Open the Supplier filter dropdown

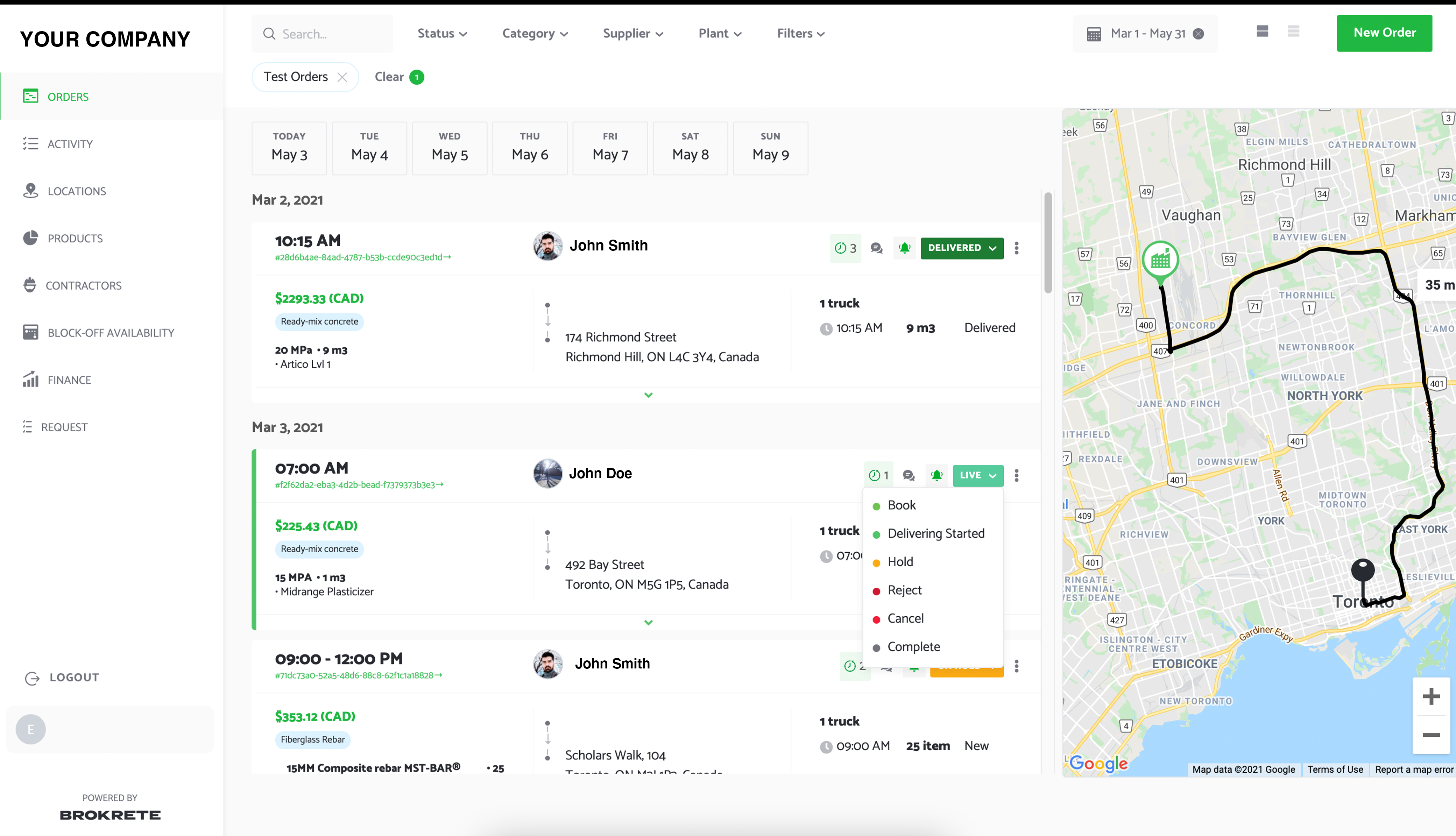pos(633,34)
